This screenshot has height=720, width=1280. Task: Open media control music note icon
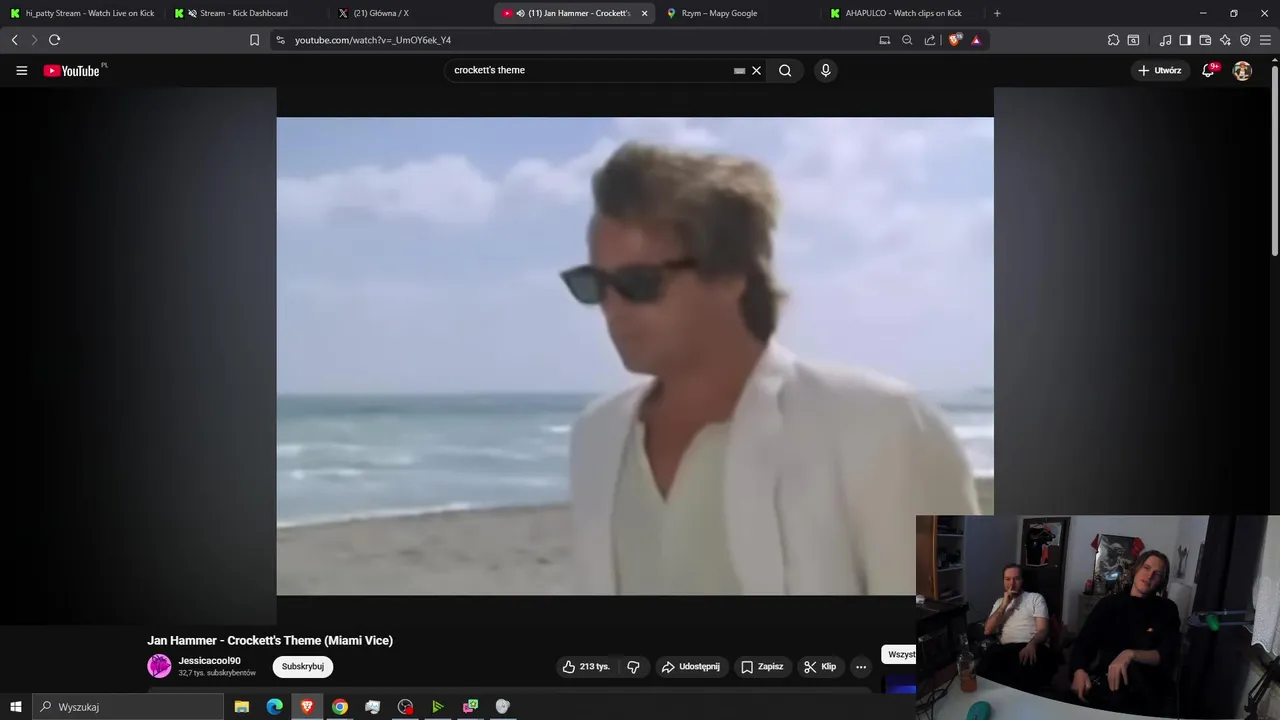1165,40
